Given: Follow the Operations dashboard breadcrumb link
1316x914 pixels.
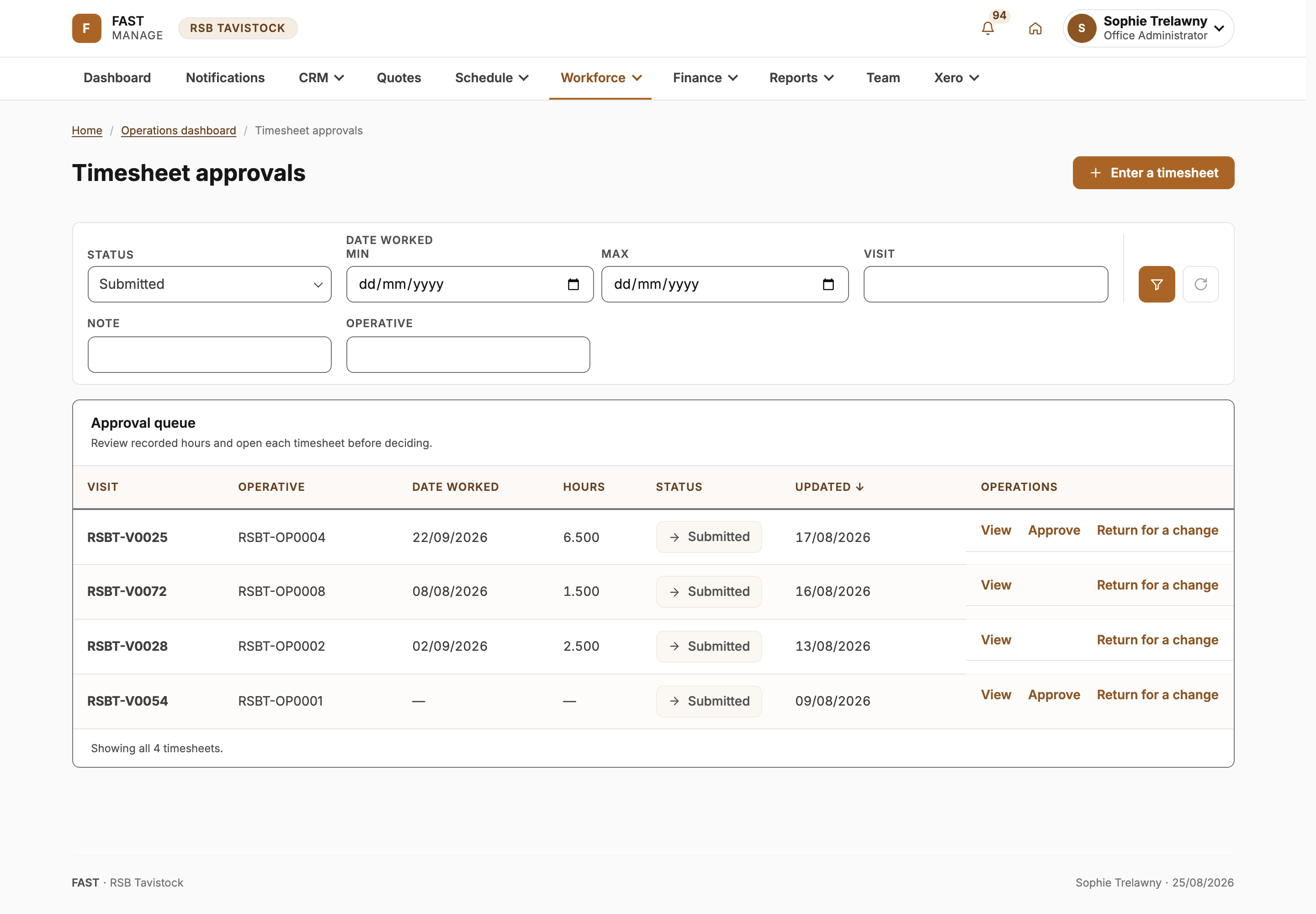Looking at the screenshot, I should pos(179,131).
